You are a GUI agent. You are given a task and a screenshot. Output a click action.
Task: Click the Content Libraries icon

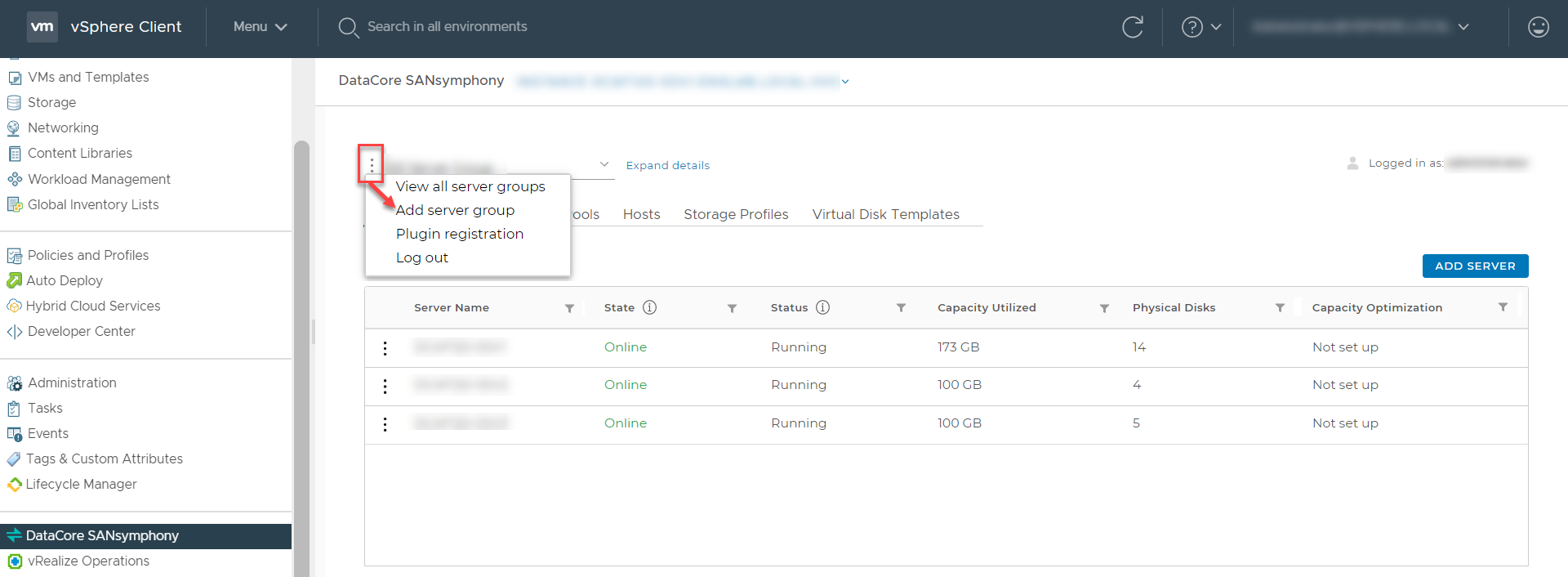point(15,154)
